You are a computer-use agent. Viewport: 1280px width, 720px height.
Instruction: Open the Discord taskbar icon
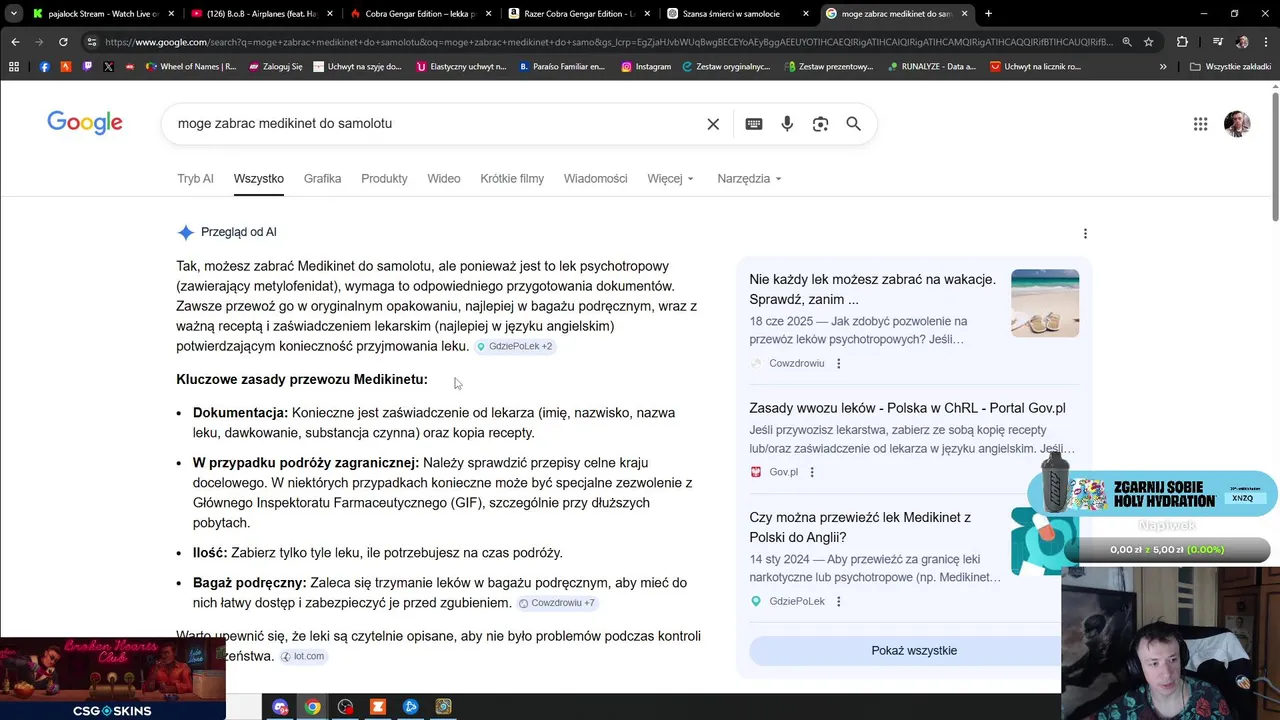point(280,707)
